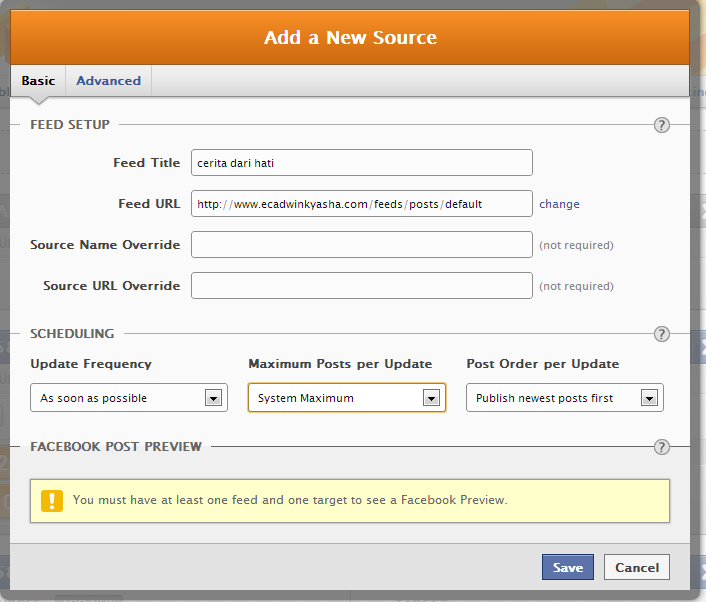This screenshot has height=602, width=706.
Task: Click into the Feed URL field
Action: pyautogui.click(x=361, y=204)
